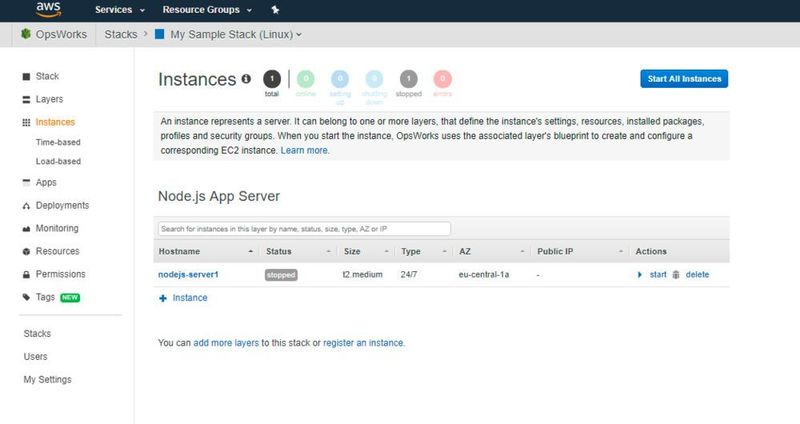The image size is (800, 424).
Task: Click the Instances info icon
Action: pos(246,79)
